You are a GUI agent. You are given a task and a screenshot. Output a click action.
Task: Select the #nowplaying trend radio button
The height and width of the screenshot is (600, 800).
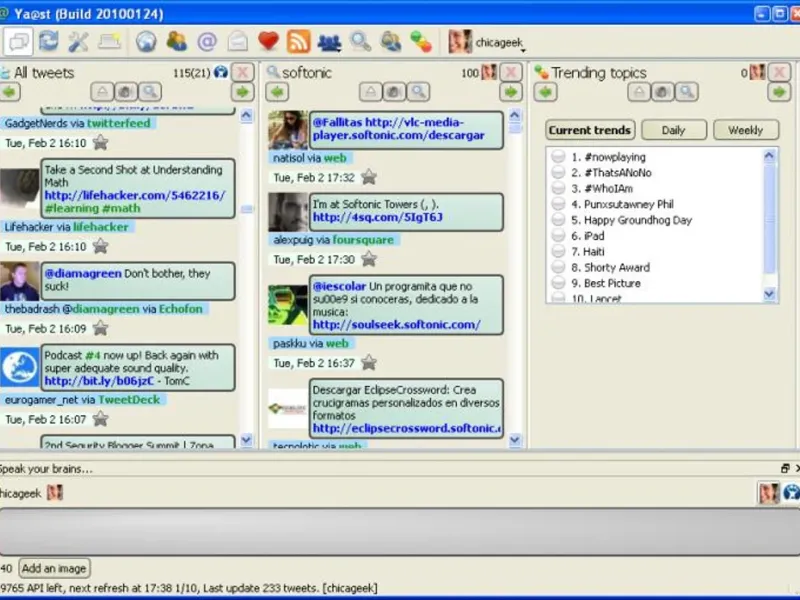coord(559,157)
